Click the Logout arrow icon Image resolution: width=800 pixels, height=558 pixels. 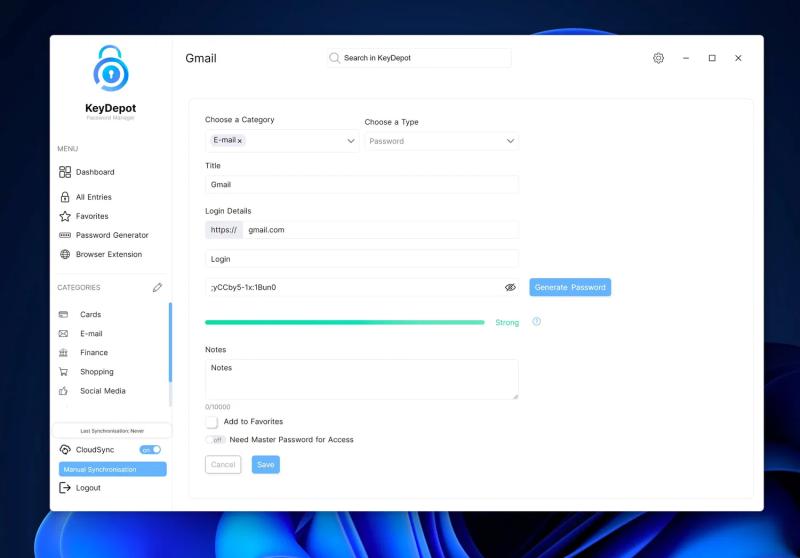(x=65, y=488)
